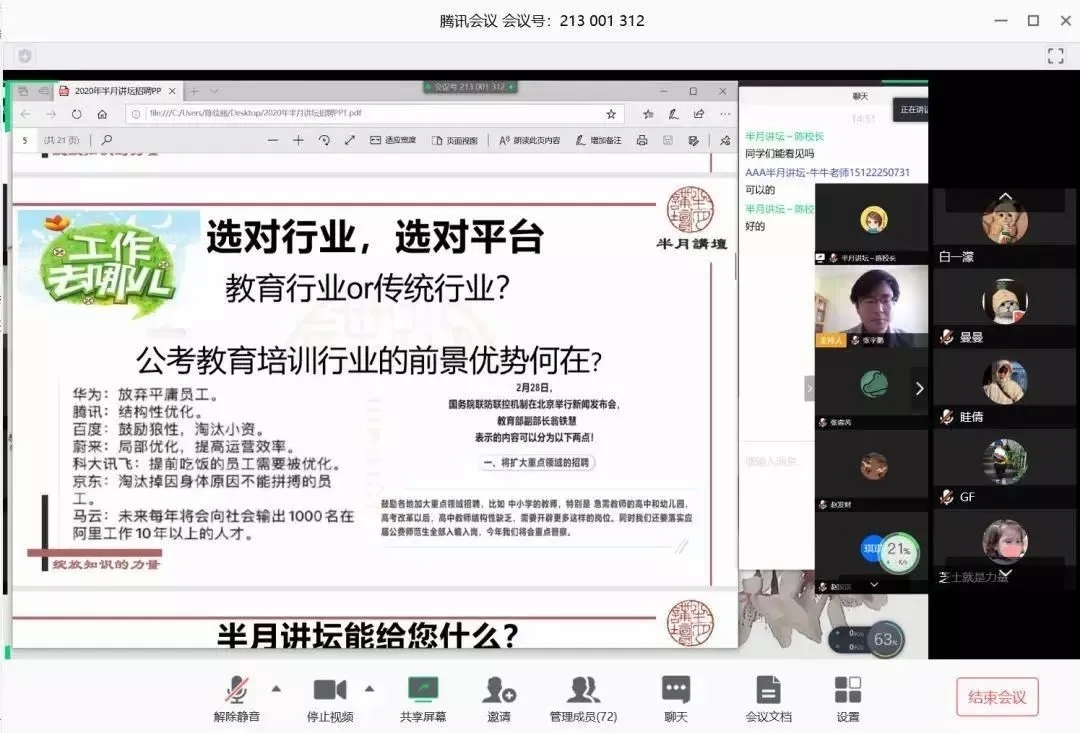Click chat sender AAA半月讲坛-牛牛老师15122250731

click(827, 172)
